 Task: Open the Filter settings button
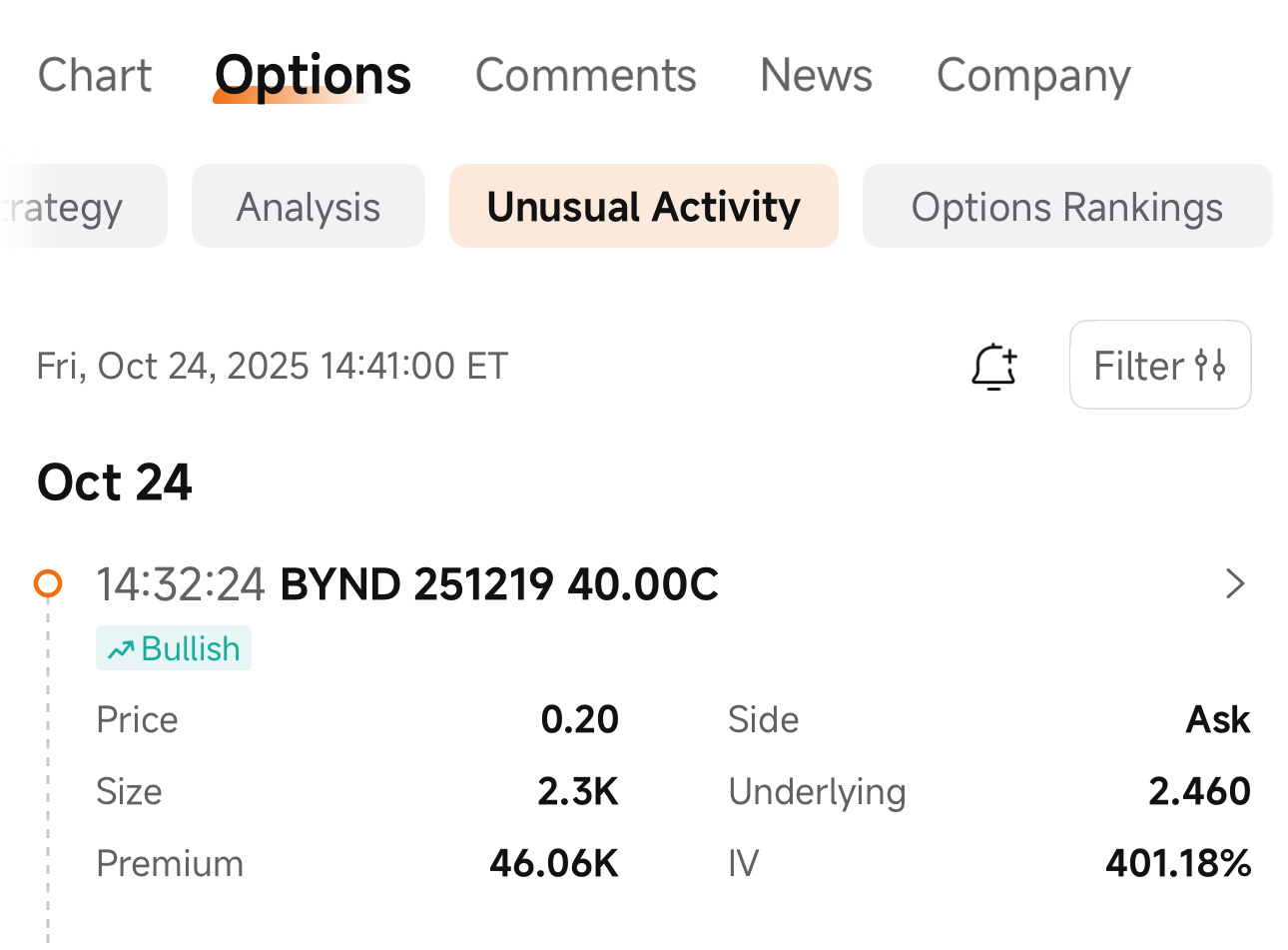coord(1160,365)
